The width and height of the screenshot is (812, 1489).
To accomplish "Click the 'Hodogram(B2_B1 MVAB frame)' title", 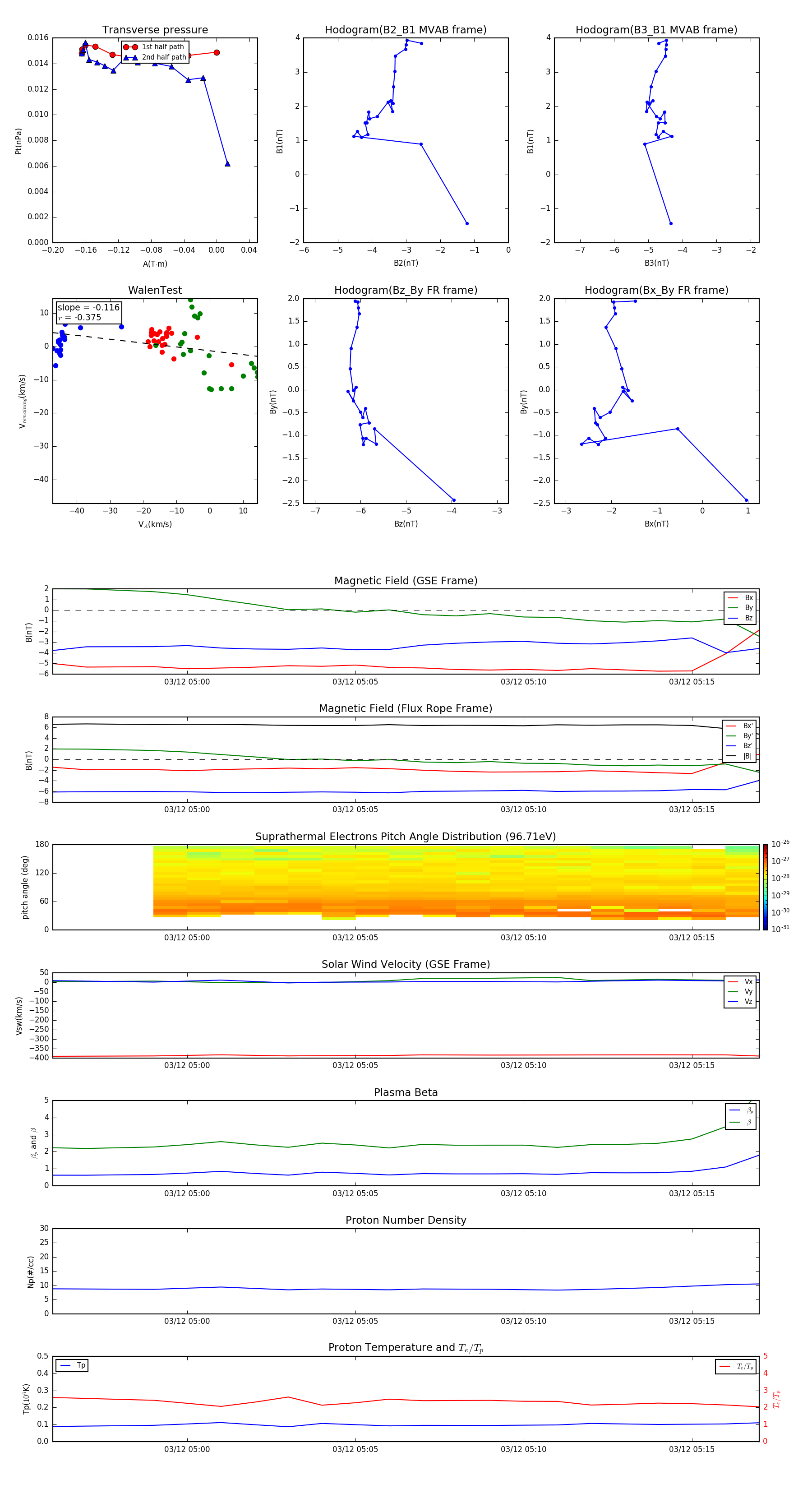I will pyautogui.click(x=406, y=30).
